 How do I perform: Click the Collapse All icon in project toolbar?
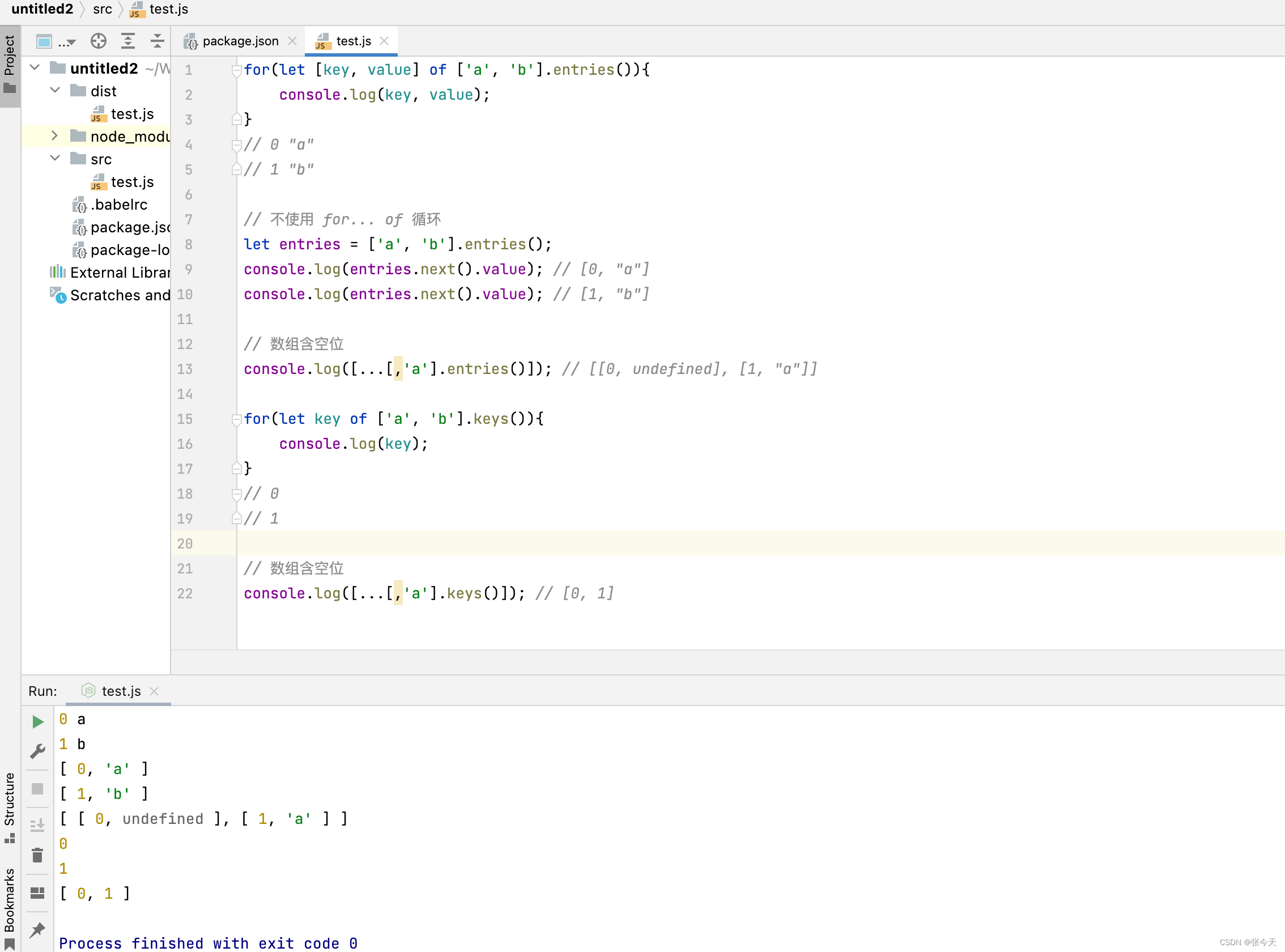pos(158,41)
